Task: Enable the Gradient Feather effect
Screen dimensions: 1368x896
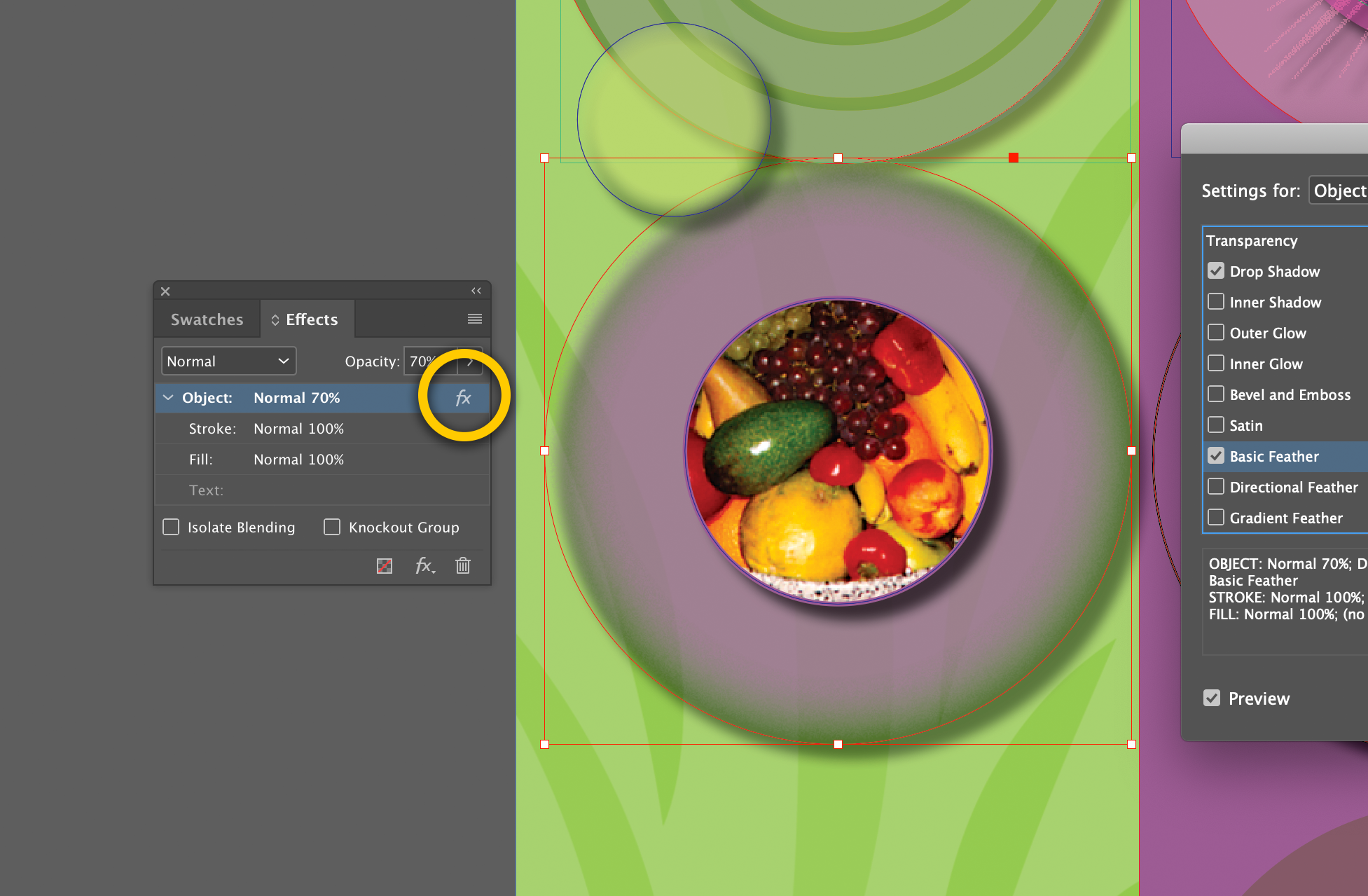Action: point(1216,518)
